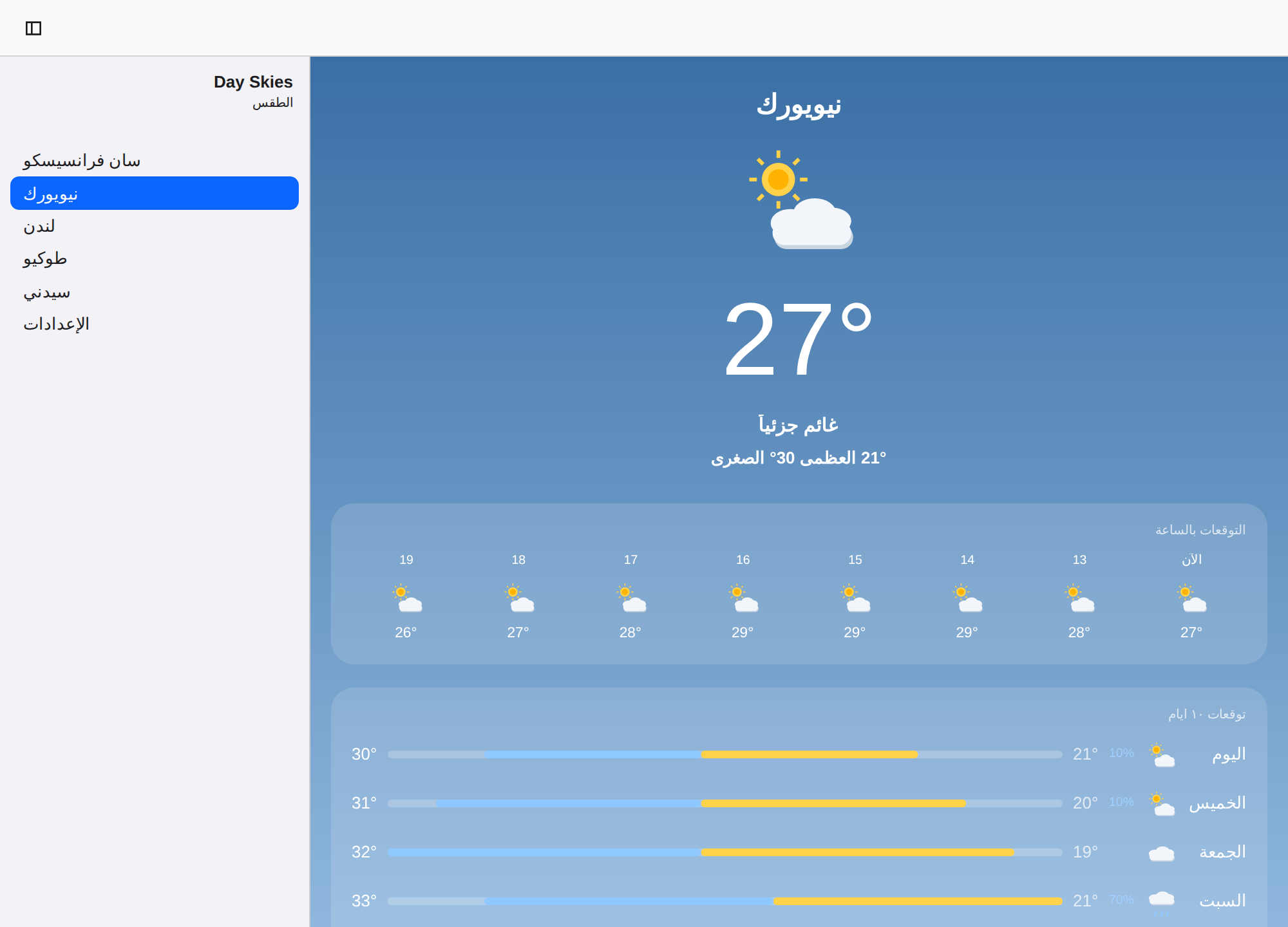The width and height of the screenshot is (1288, 927).
Task: Click the hour 13 weather icon
Action: (x=1079, y=598)
